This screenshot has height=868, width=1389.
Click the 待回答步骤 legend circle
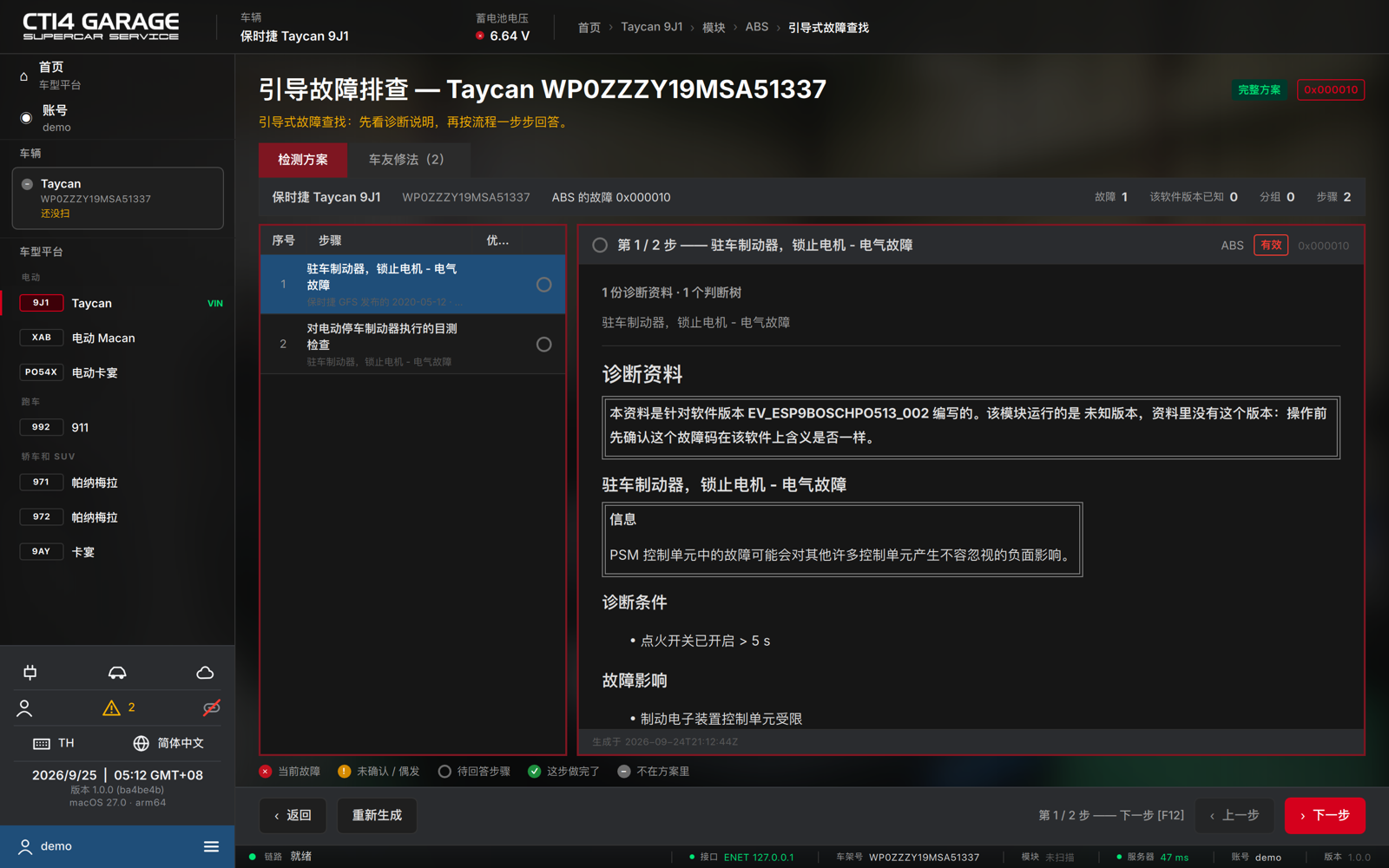444,772
